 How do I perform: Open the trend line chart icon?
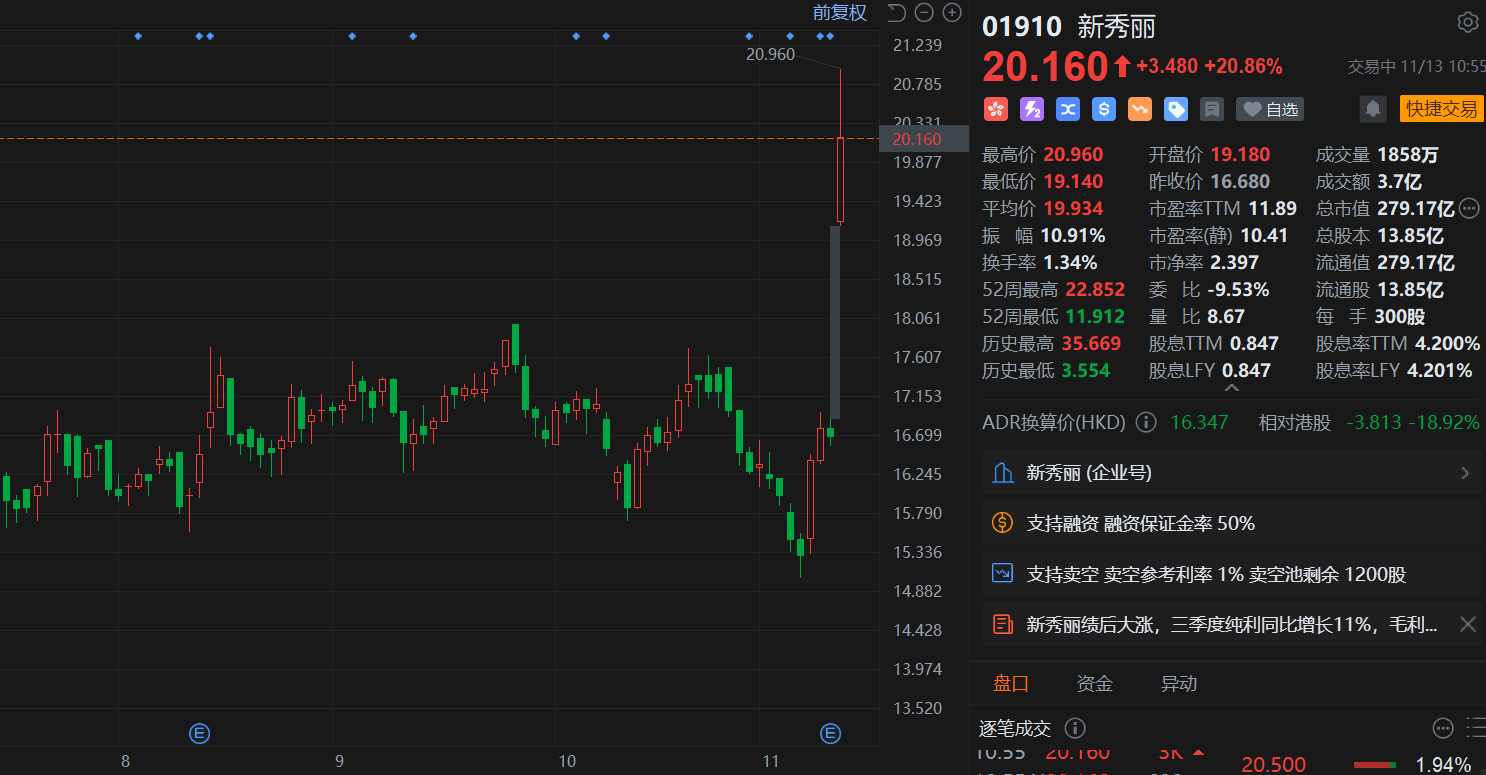tap(1139, 109)
